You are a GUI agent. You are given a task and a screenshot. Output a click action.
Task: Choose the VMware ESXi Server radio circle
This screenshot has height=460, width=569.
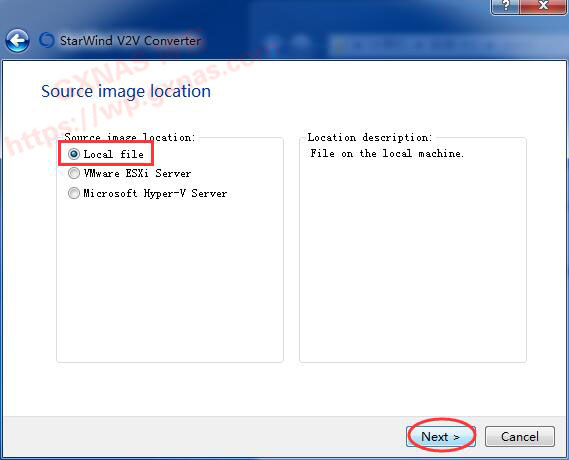point(74,173)
